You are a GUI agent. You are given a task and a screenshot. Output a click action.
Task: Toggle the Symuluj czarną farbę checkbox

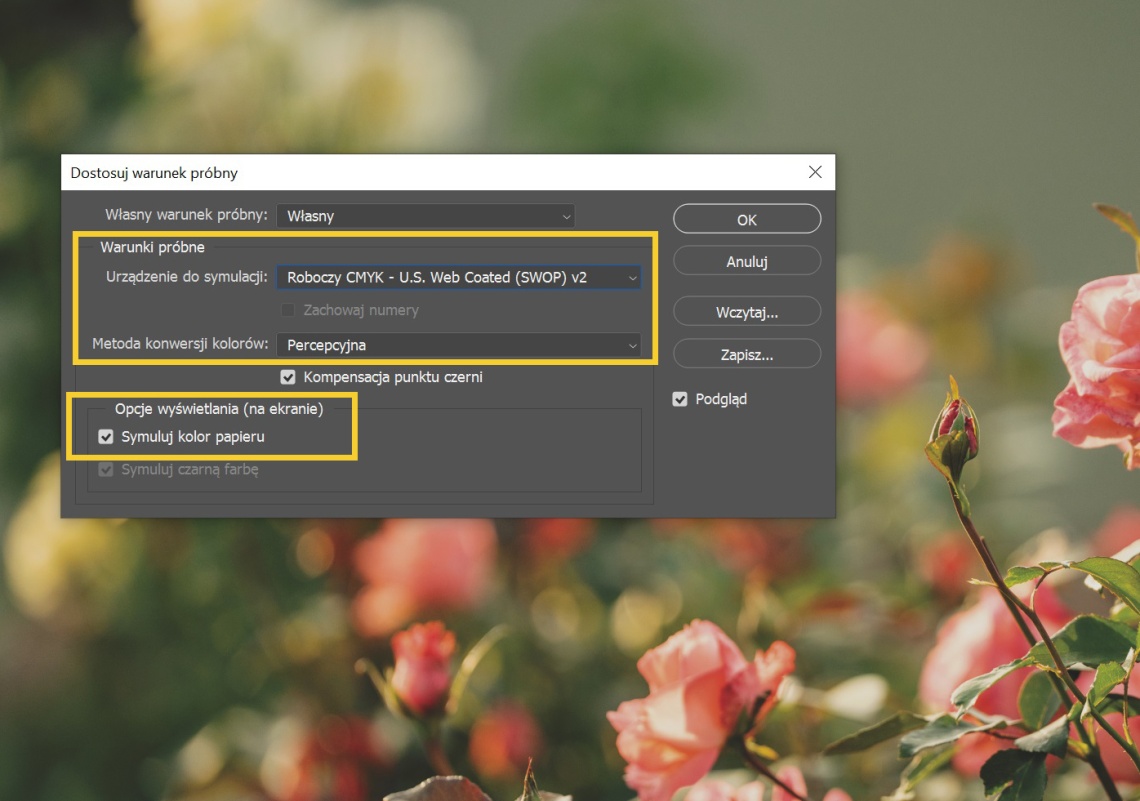pos(106,469)
